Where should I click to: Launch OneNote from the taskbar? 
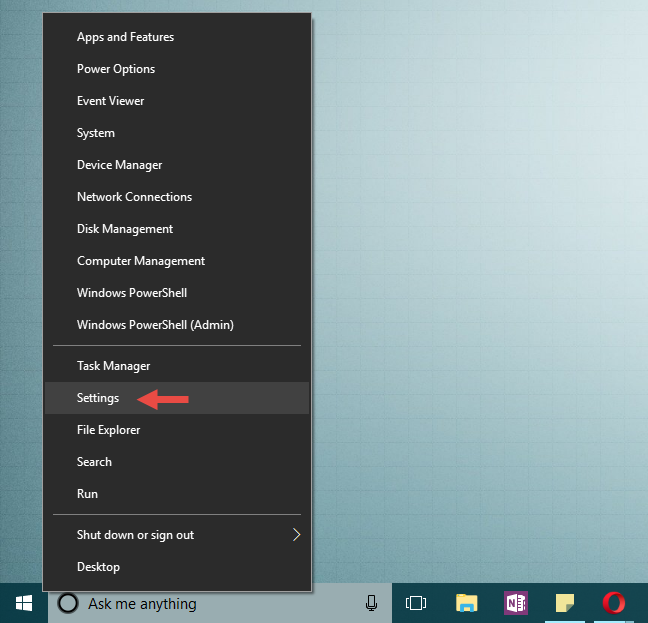click(x=516, y=603)
